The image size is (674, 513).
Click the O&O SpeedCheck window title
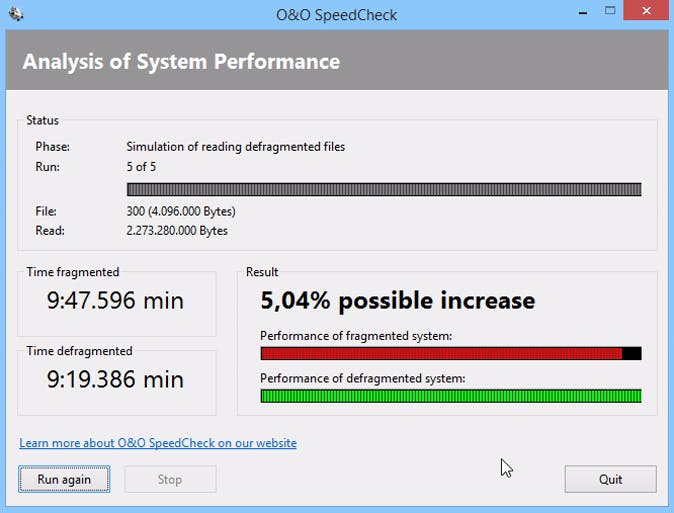pyautogui.click(x=337, y=15)
